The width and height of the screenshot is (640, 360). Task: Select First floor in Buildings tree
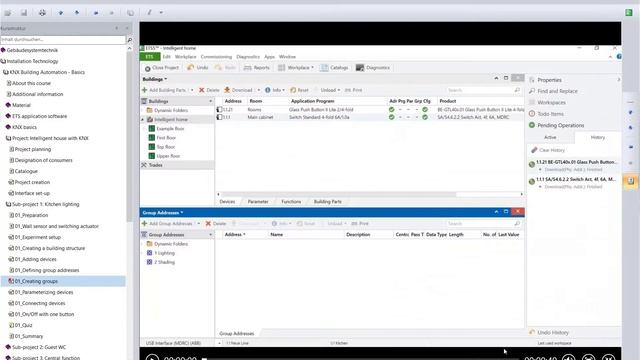pos(166,138)
